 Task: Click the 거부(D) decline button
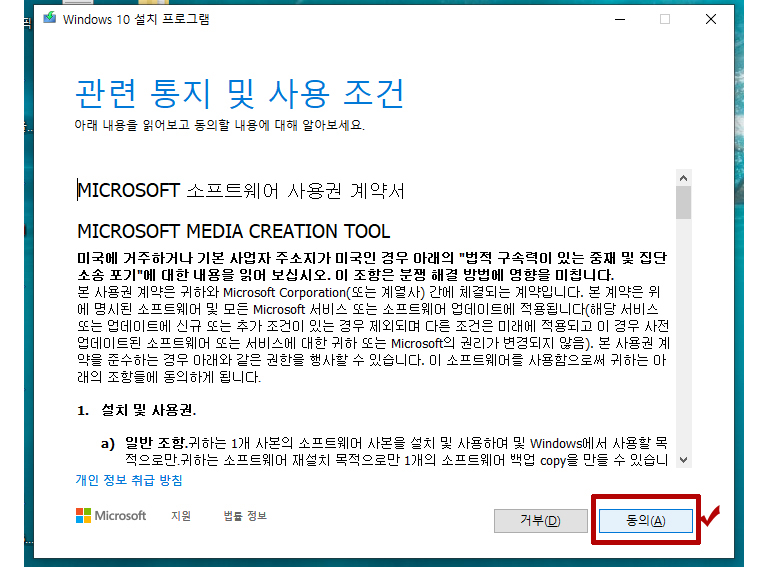click(541, 520)
